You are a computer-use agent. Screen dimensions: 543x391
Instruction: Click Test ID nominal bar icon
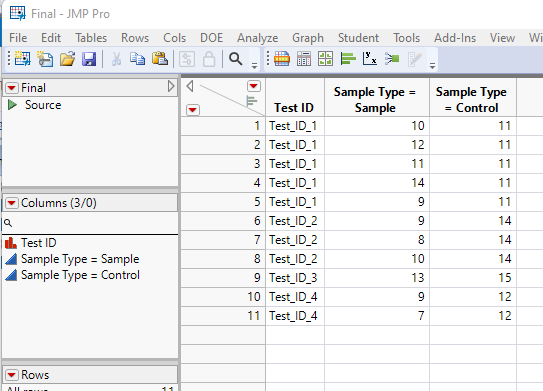(x=11, y=243)
